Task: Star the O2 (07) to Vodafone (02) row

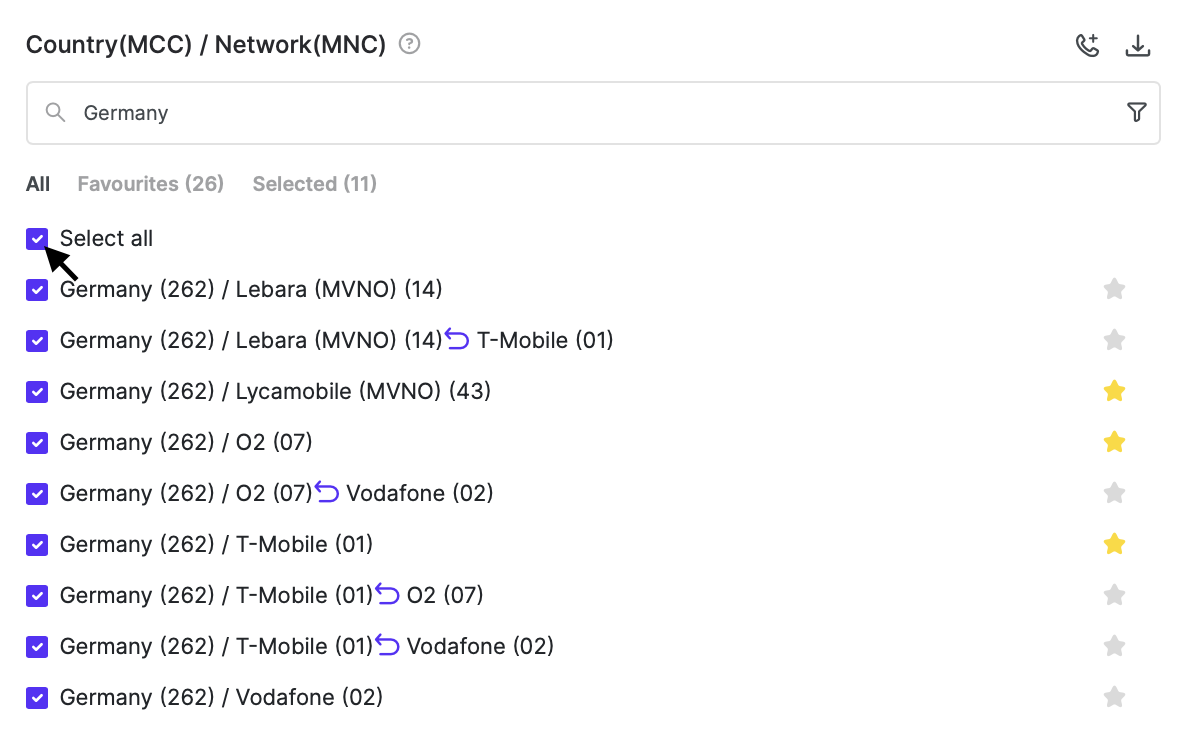Action: point(1114,493)
